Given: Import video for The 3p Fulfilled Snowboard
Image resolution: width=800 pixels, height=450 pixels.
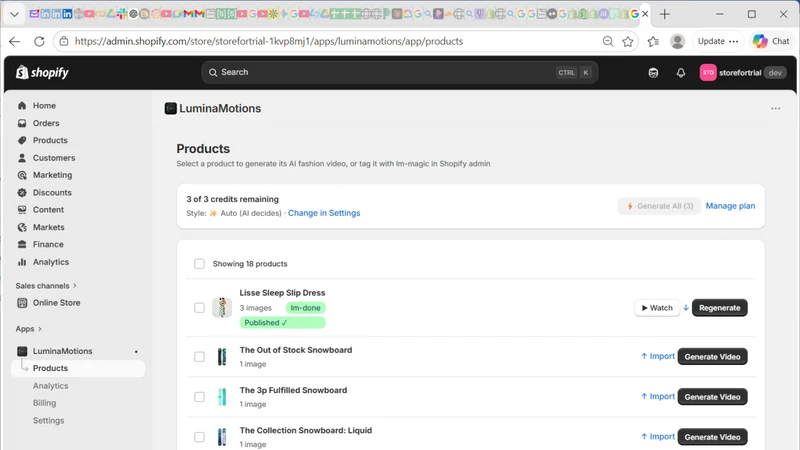Looking at the screenshot, I should [658, 396].
